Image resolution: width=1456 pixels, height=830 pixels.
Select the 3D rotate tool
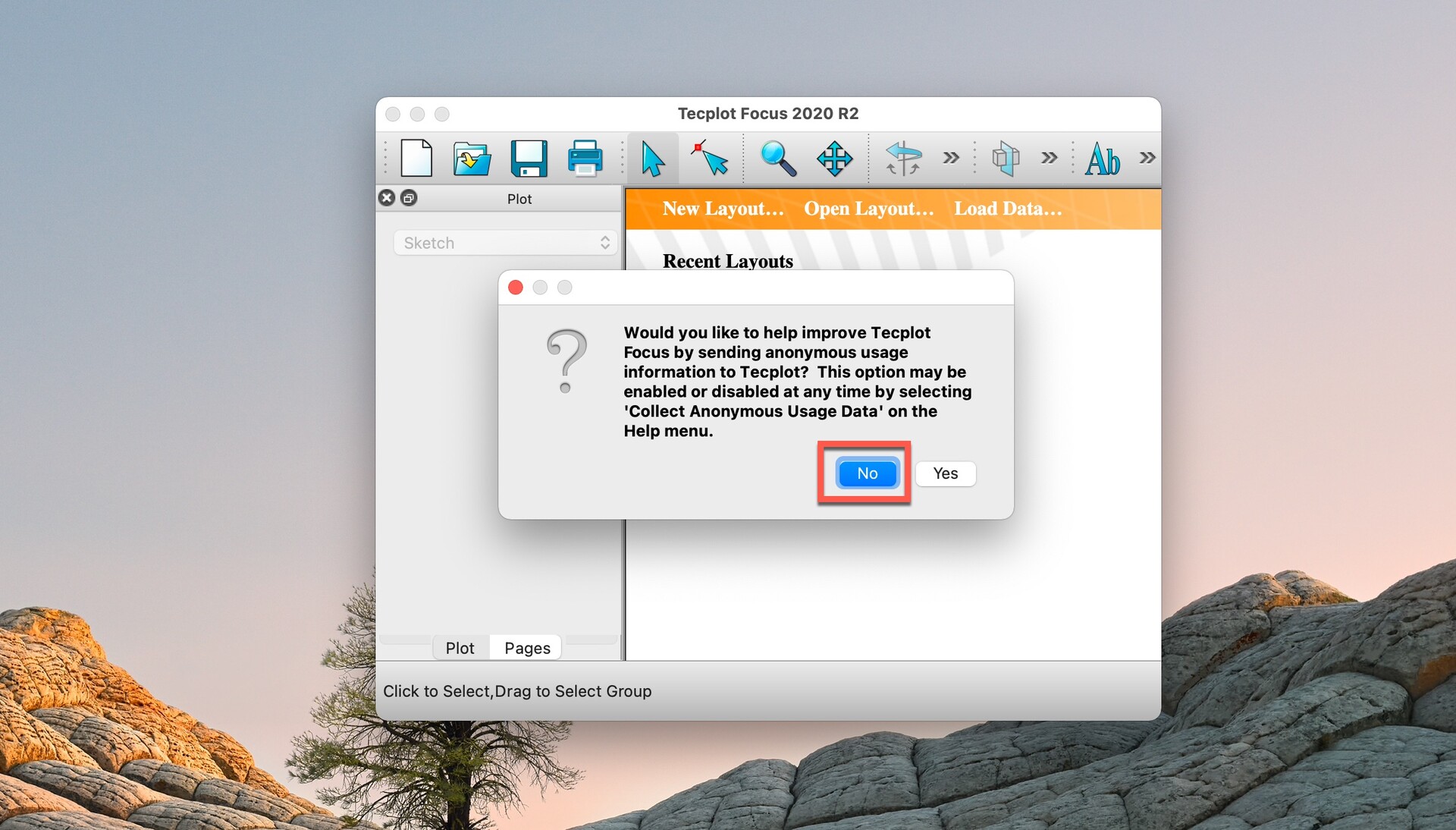902,158
